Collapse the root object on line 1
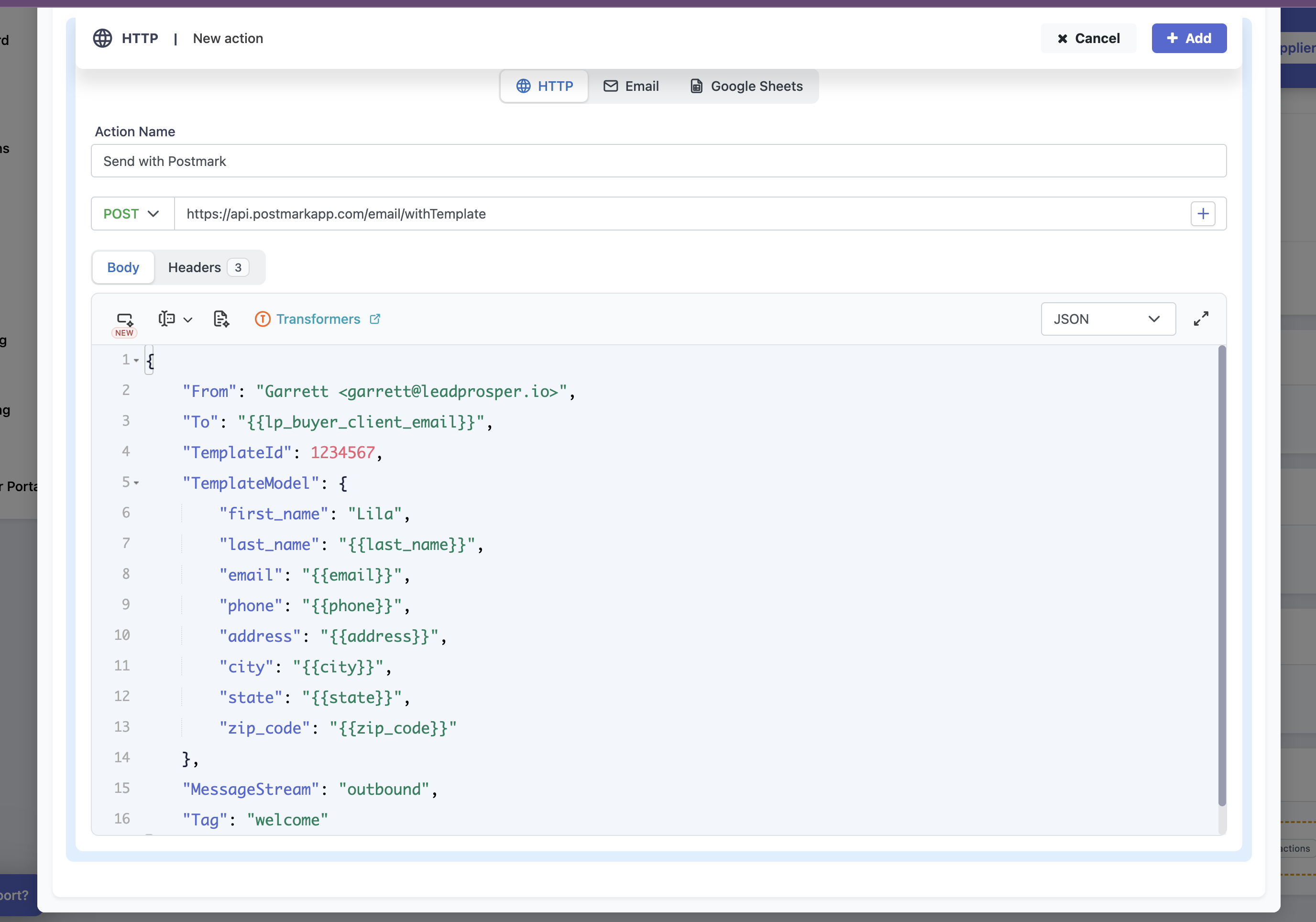Image resolution: width=1316 pixels, height=922 pixels. pyautogui.click(x=136, y=361)
